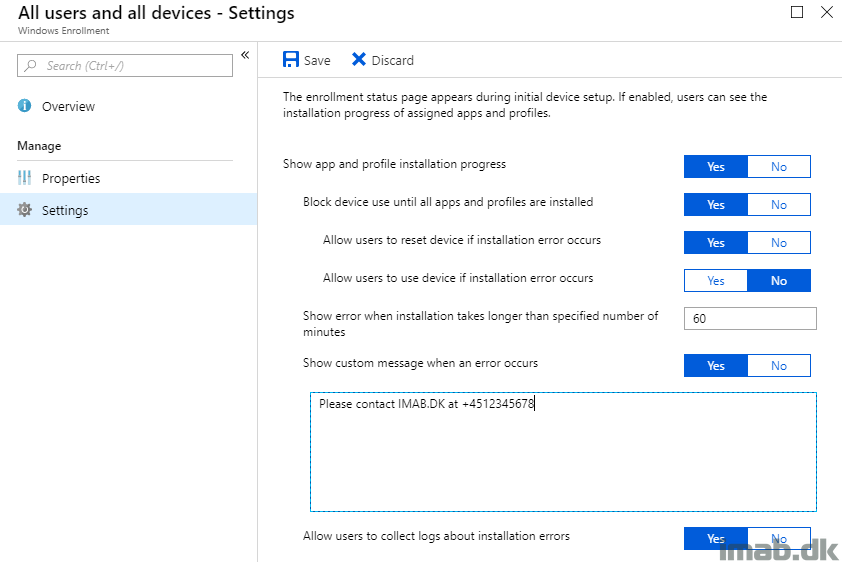This screenshot has height=562, width=842.
Task: Enable Yes for Allow users to use device
Action: [x=715, y=280]
